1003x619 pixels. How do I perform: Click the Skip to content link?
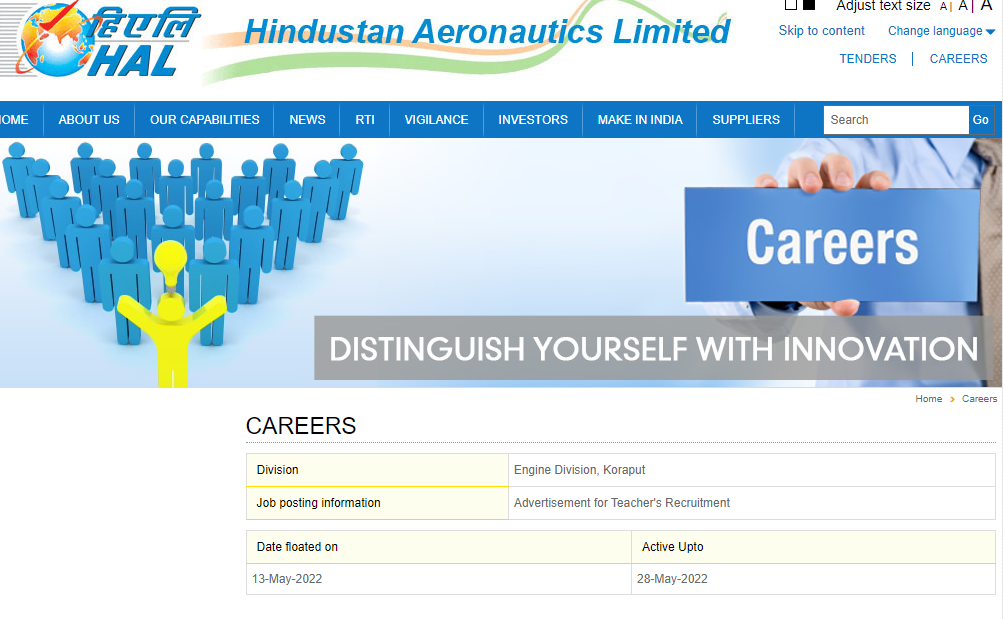(x=821, y=31)
